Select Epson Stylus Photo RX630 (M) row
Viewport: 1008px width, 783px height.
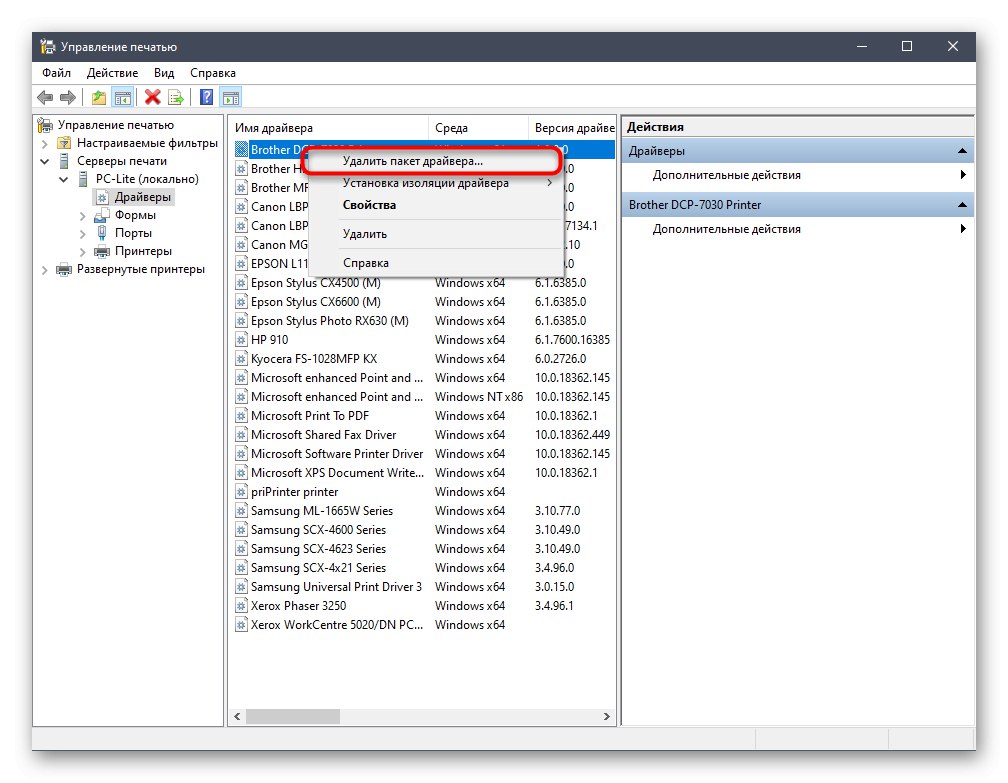tap(422, 321)
